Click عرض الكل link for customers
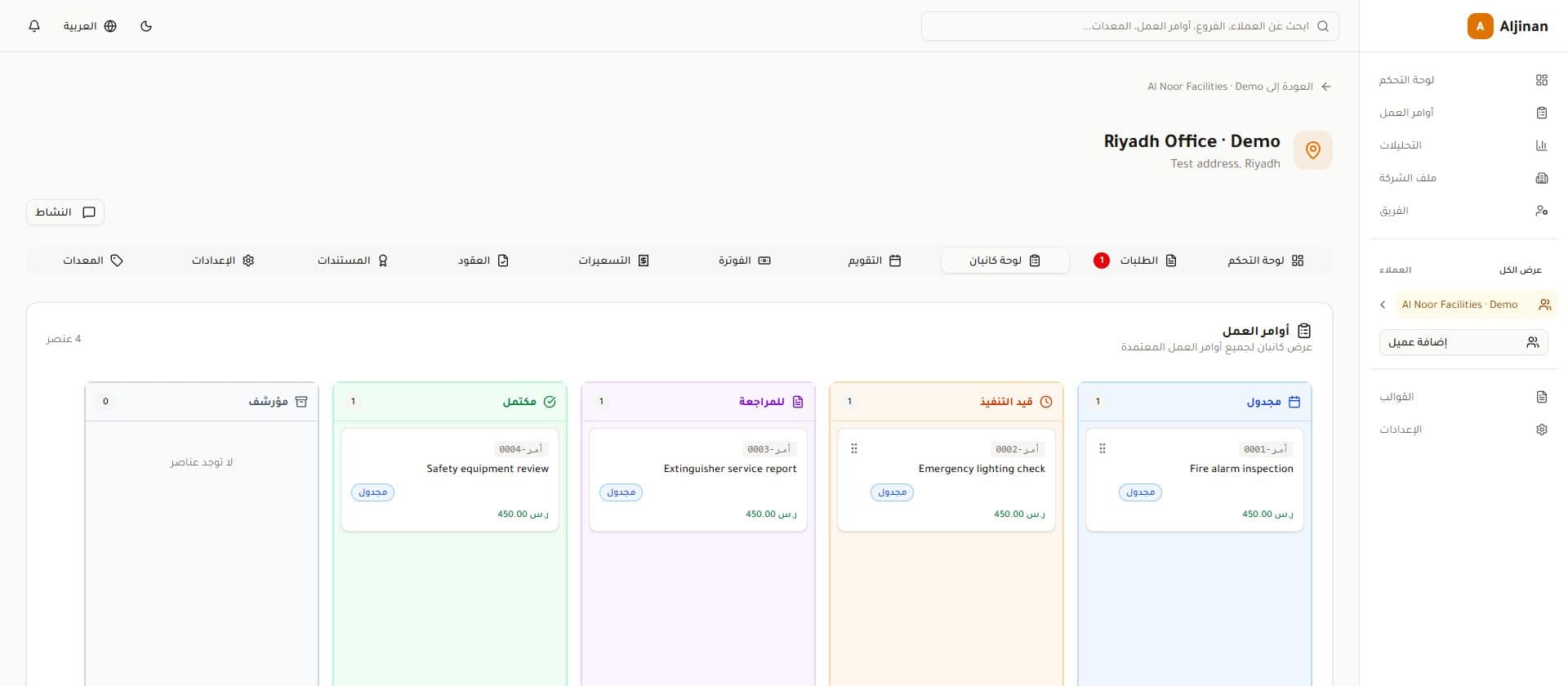Screen dimensions: 1568x686 (x=1520, y=269)
